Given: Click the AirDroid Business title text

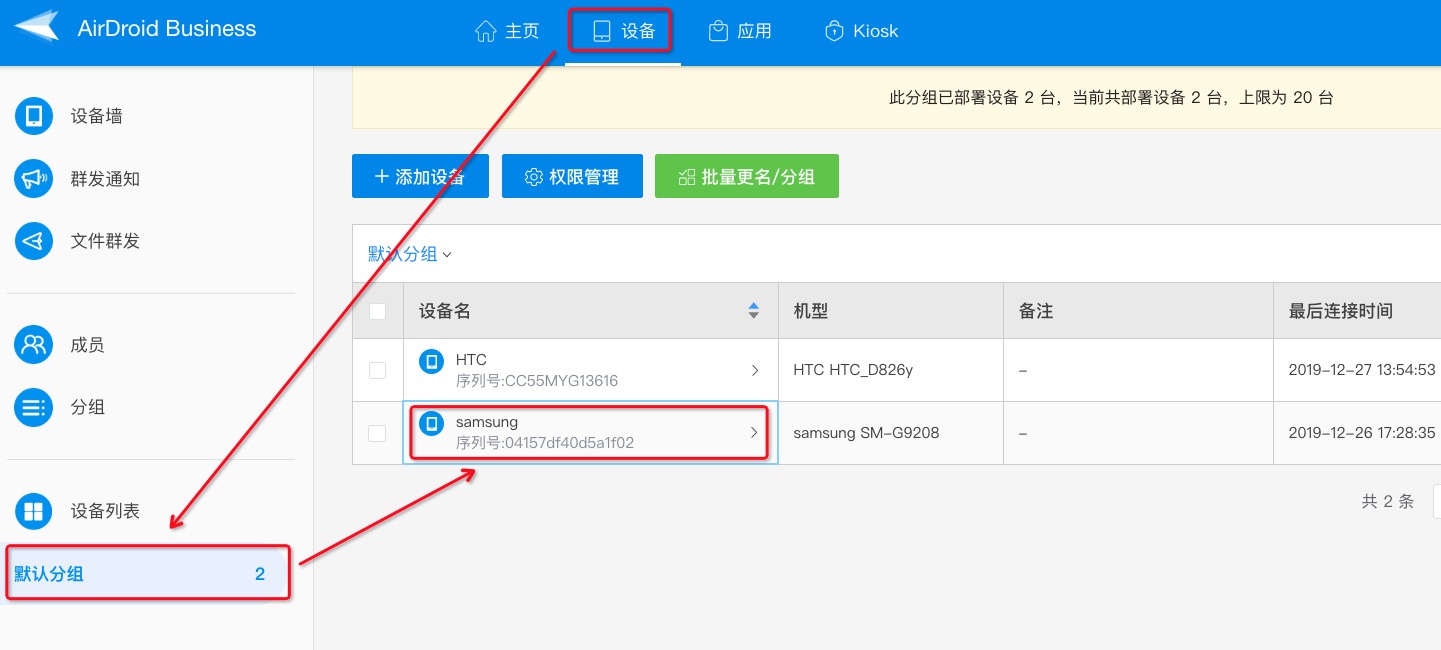Looking at the screenshot, I should click(167, 29).
